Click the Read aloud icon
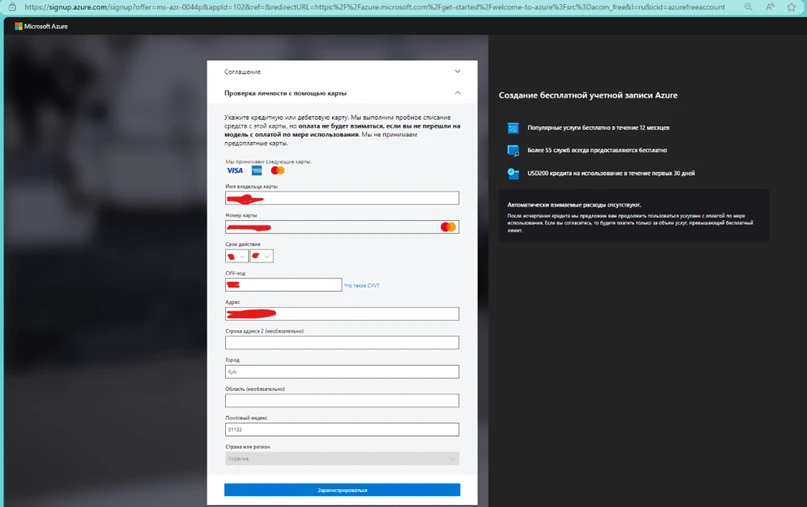This screenshot has height=507, width=807. click(x=770, y=7)
